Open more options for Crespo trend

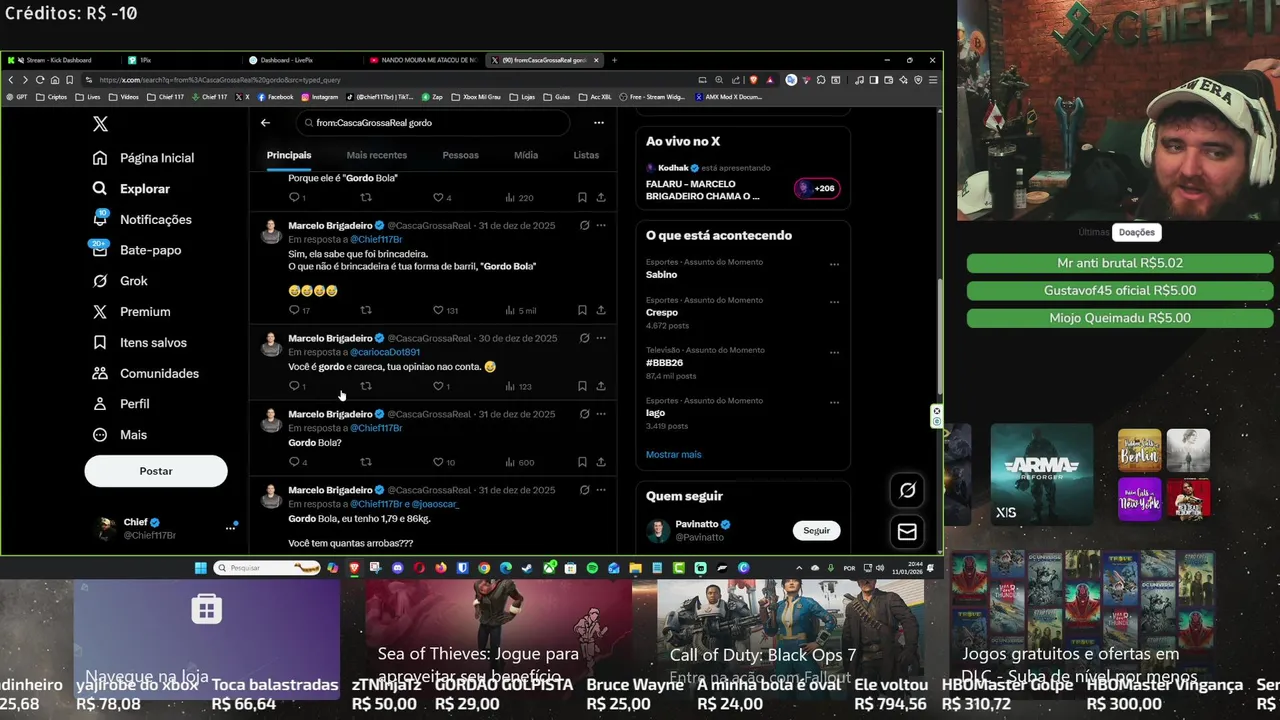tap(834, 303)
